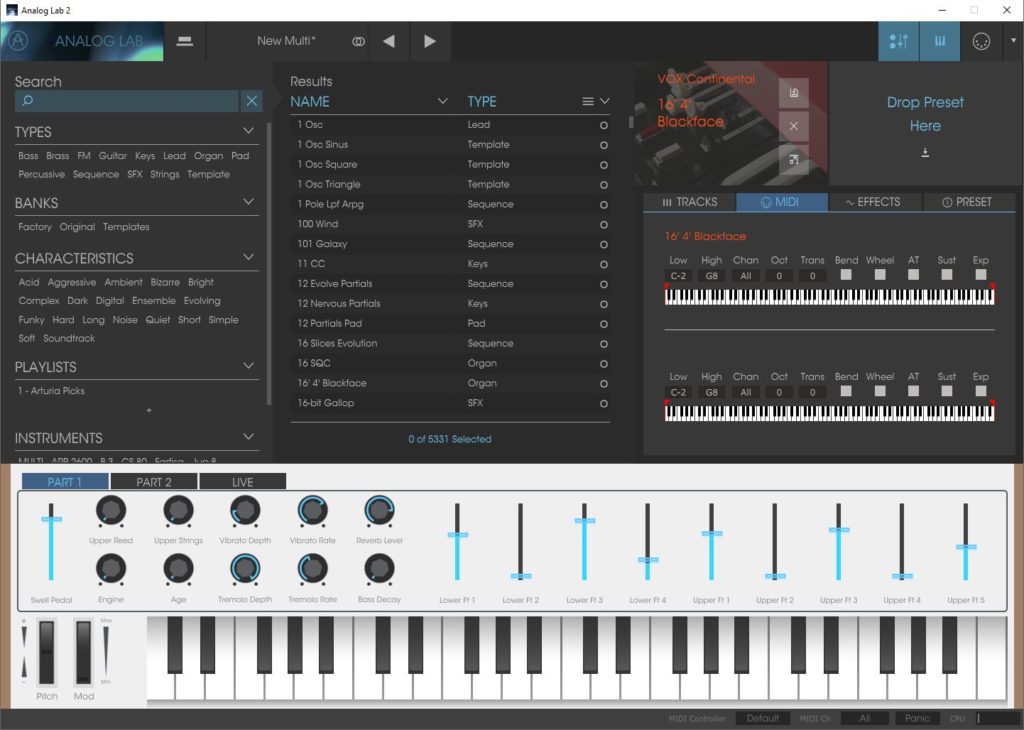Remove the 16' 4' Blackface part
The image size is (1024, 730).
pos(793,126)
